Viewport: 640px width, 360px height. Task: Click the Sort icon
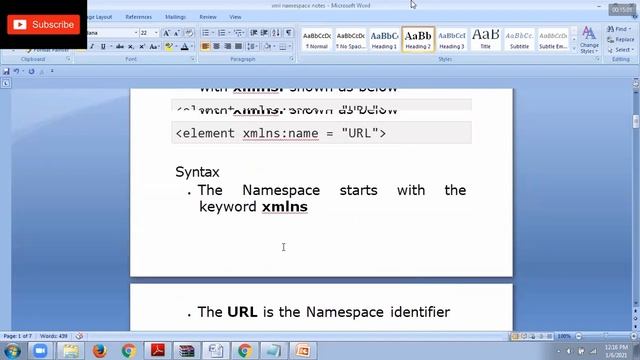276,33
